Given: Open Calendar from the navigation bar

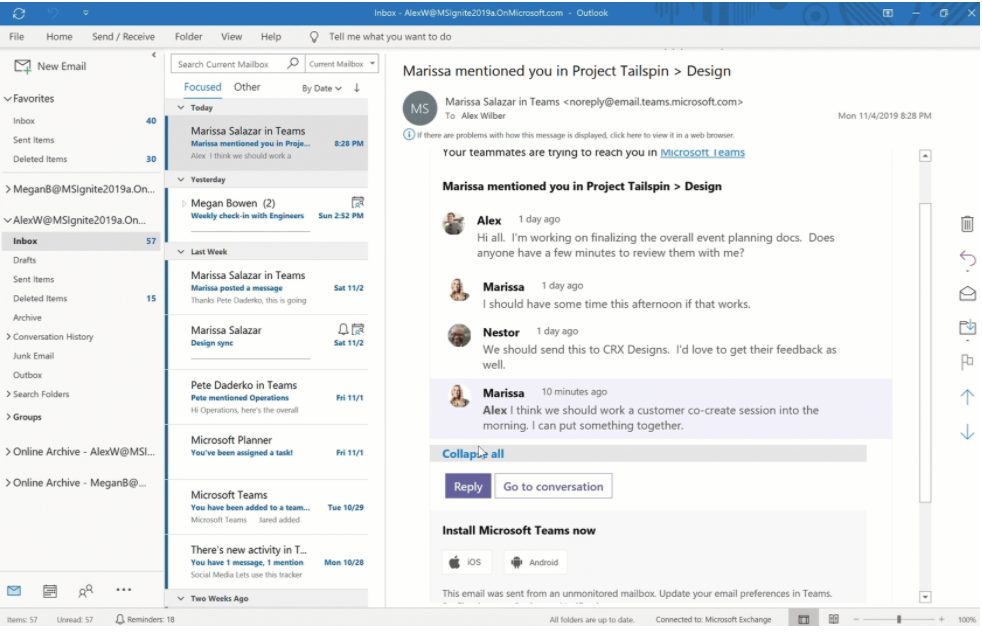Looking at the screenshot, I should (50, 591).
